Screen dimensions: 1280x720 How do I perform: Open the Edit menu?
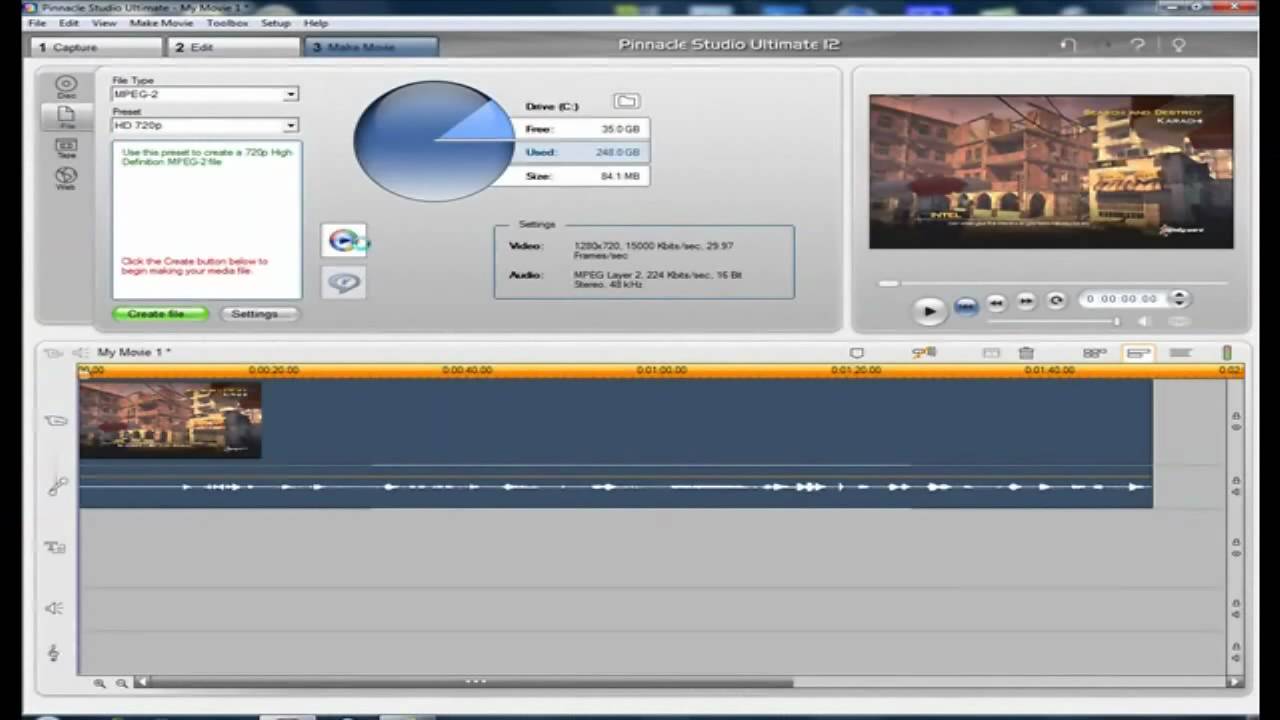click(68, 23)
